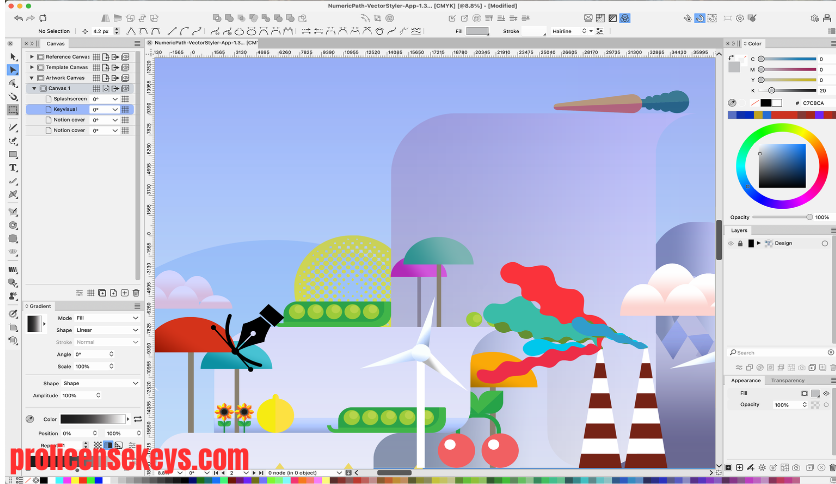Click grid icon on Keyvisual row
The height and width of the screenshot is (484, 836).
coord(125,109)
